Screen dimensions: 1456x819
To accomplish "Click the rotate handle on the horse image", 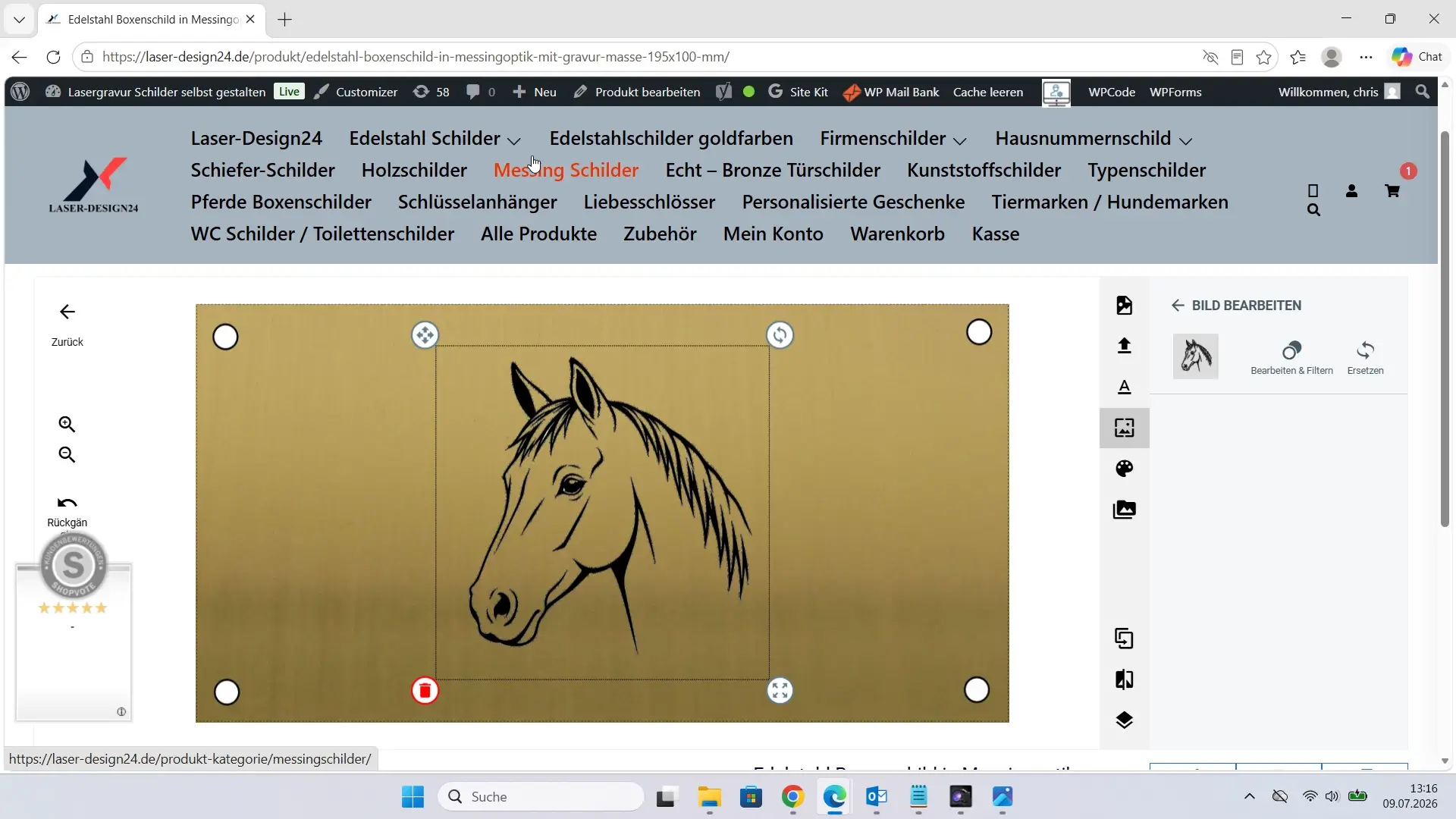I will (780, 334).
